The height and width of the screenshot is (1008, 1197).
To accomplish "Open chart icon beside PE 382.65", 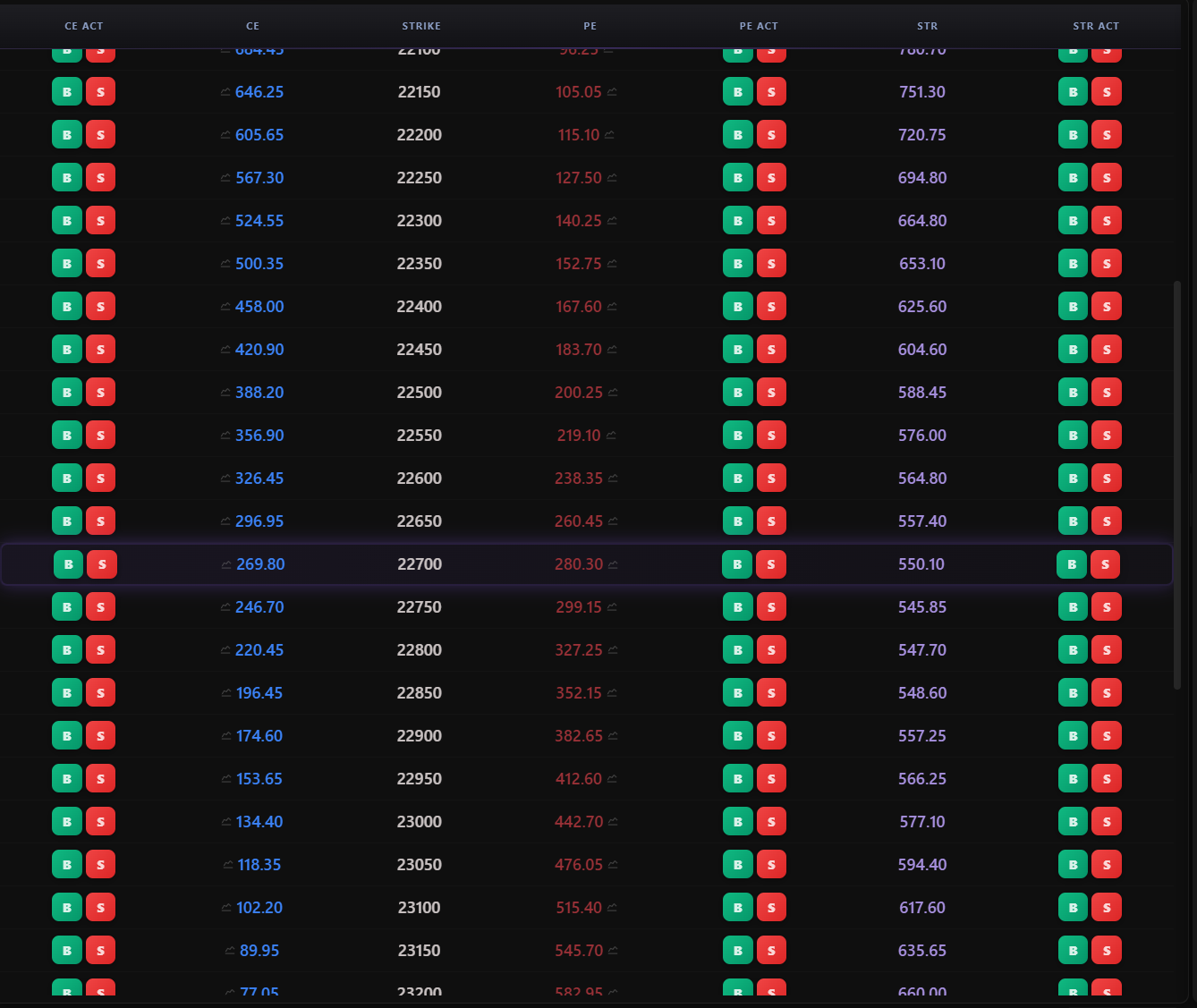I will (613, 736).
